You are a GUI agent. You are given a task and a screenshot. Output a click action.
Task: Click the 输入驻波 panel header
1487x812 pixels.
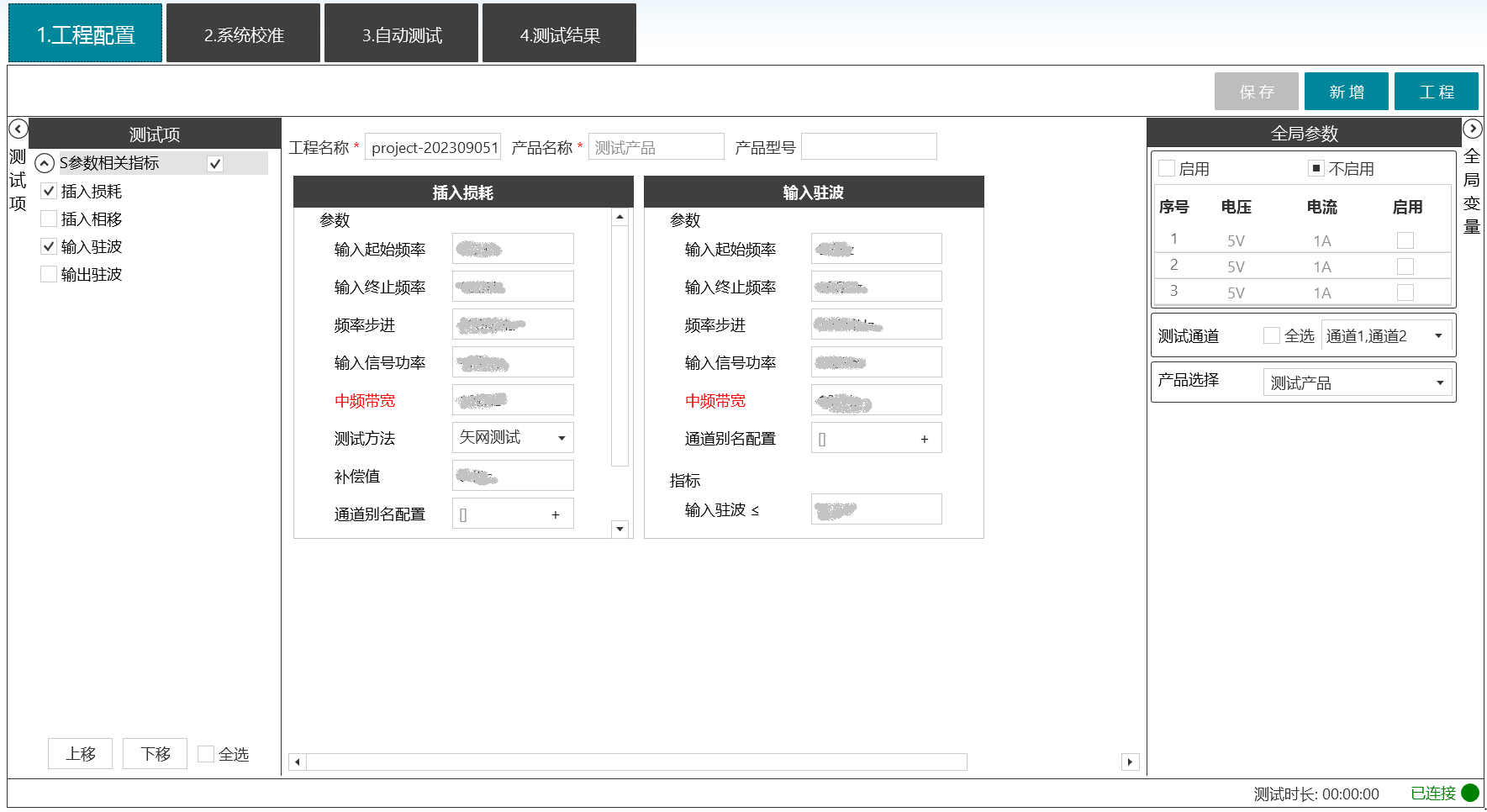813,192
